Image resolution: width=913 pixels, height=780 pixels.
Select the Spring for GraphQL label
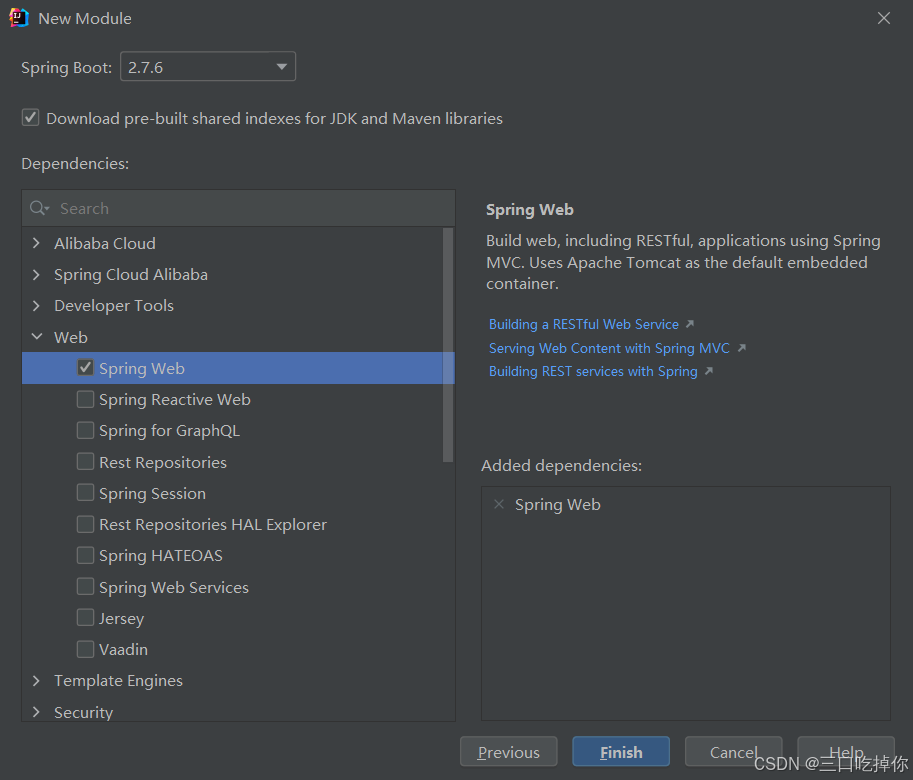pos(169,431)
